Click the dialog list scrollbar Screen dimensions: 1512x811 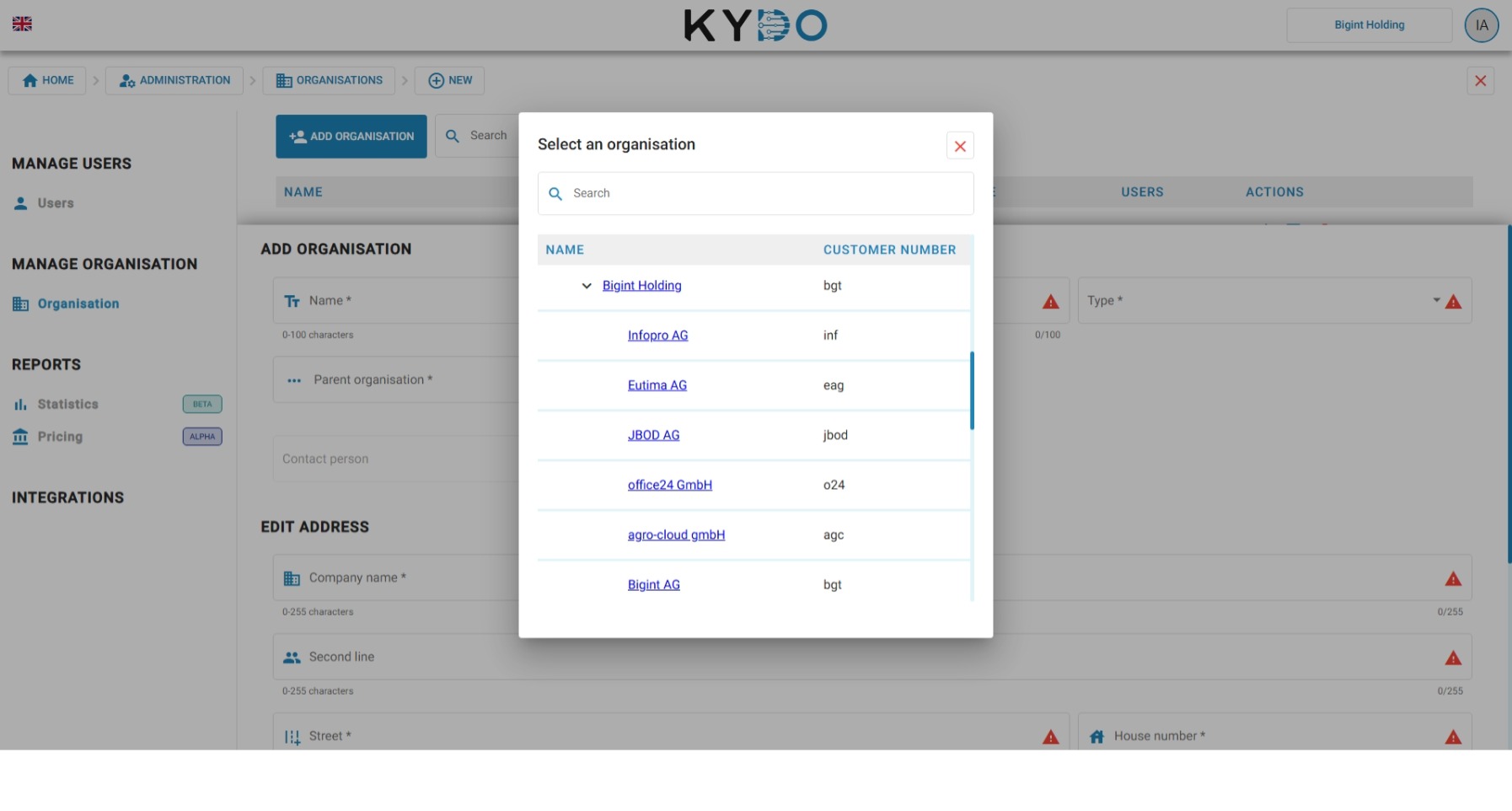pyautogui.click(x=972, y=390)
